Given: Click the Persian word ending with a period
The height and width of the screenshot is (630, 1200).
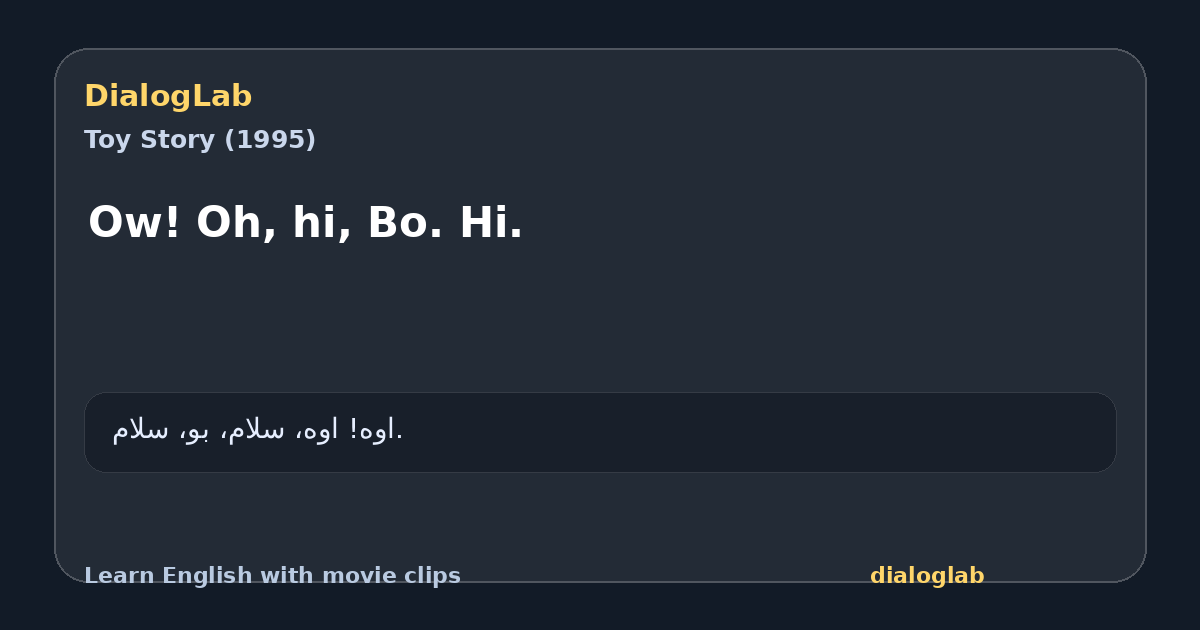Looking at the screenshot, I should pos(386,430).
